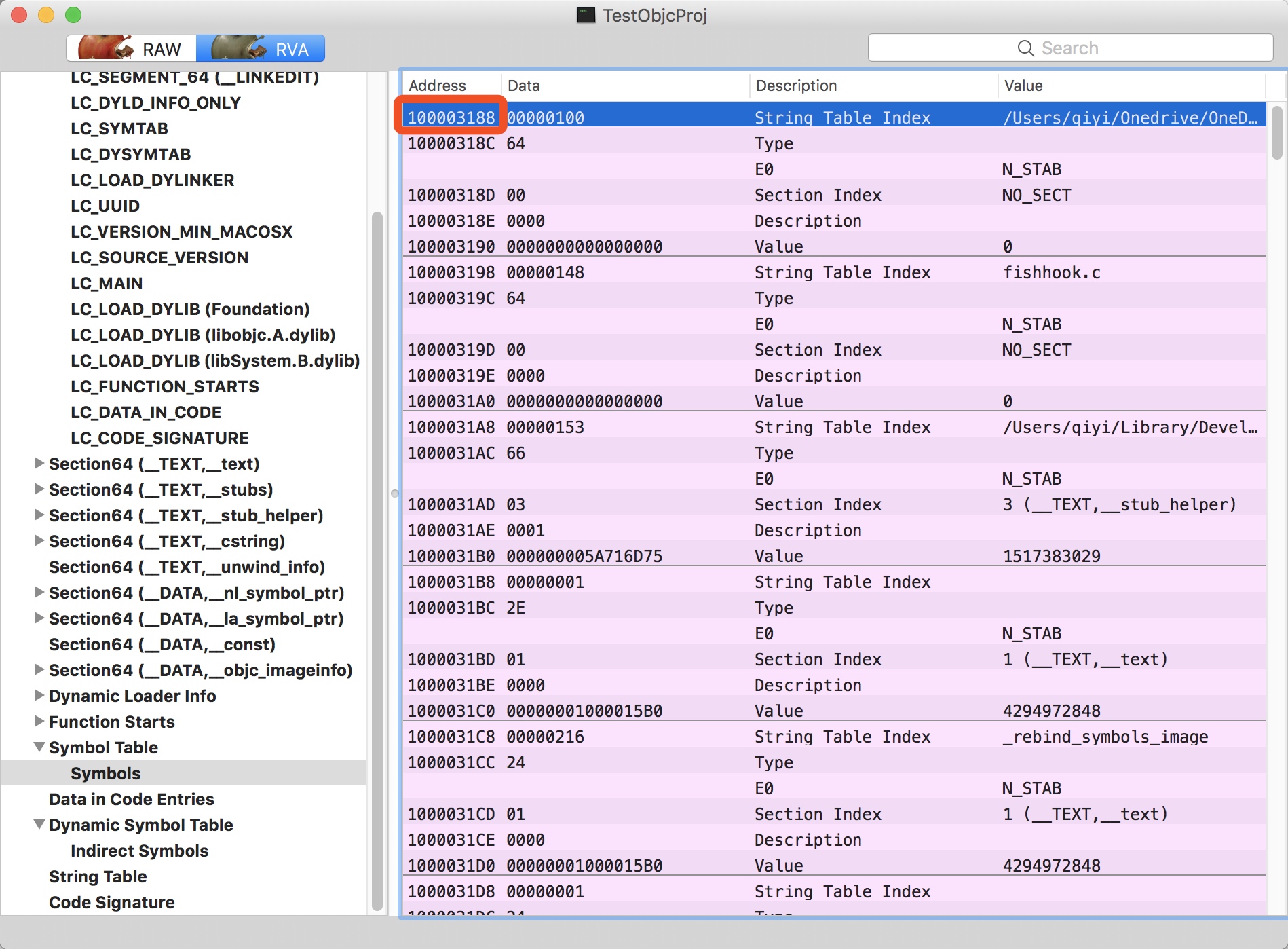Image resolution: width=1288 pixels, height=949 pixels.
Task: Click the Data column header
Action: (x=626, y=86)
